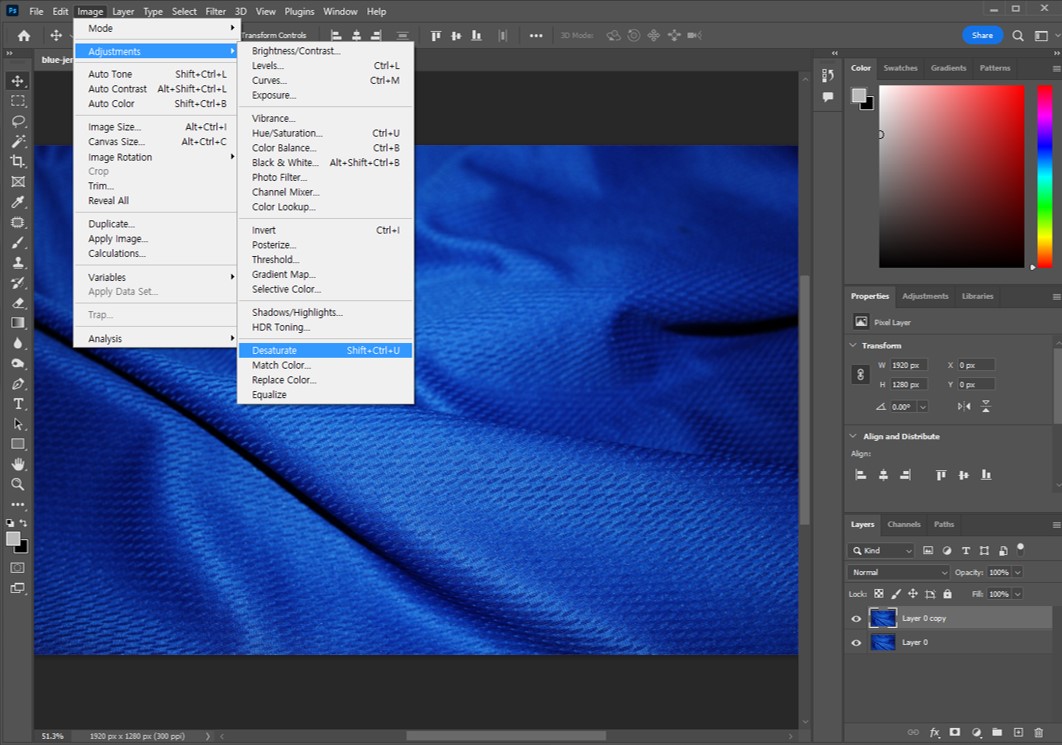The image size is (1062, 745).
Task: Open the Filter menu
Action: [215, 12]
